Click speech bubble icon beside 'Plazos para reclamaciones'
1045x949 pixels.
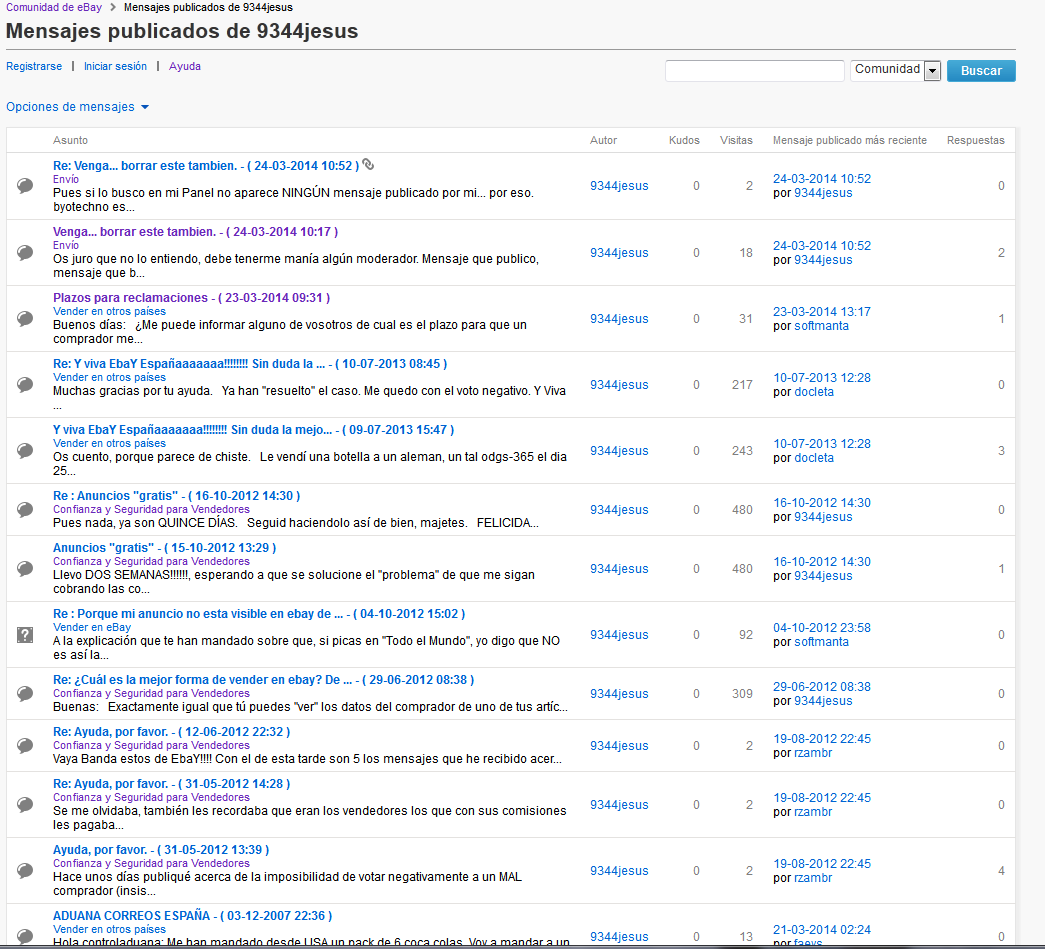(x=26, y=318)
